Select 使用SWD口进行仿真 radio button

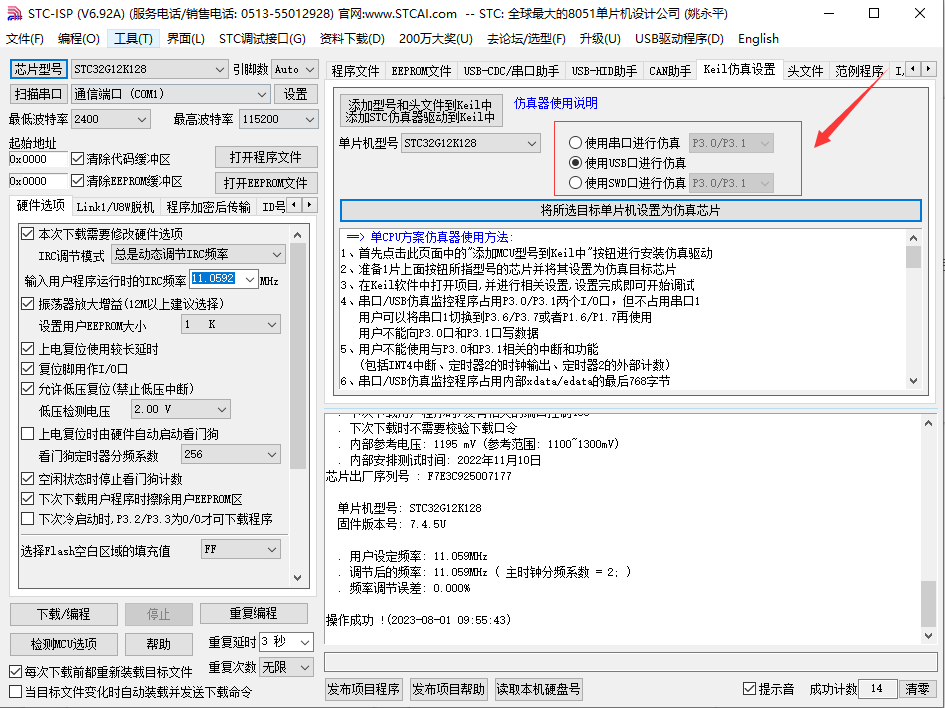[x=575, y=183]
